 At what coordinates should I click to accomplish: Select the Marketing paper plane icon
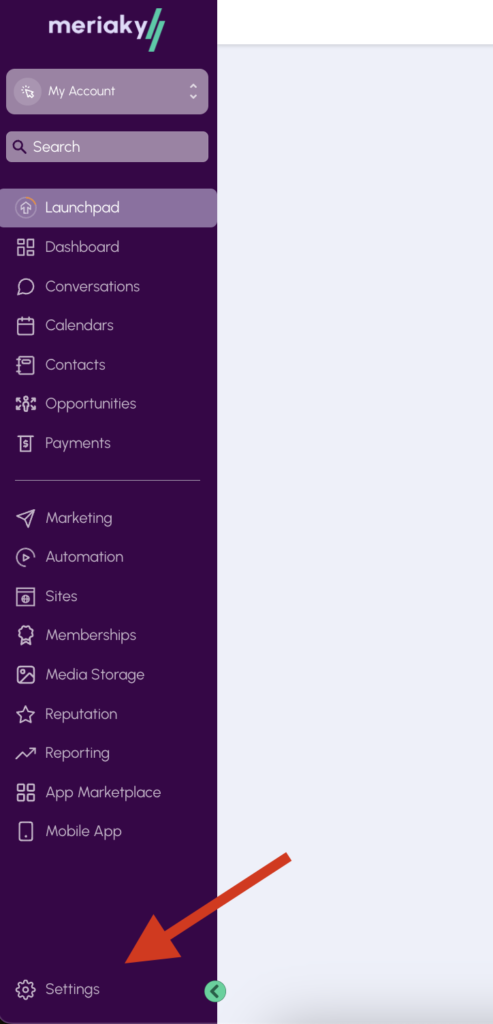point(25,519)
